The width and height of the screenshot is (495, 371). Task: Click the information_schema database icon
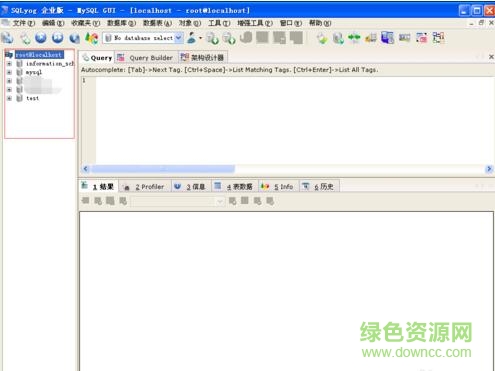tap(20, 63)
